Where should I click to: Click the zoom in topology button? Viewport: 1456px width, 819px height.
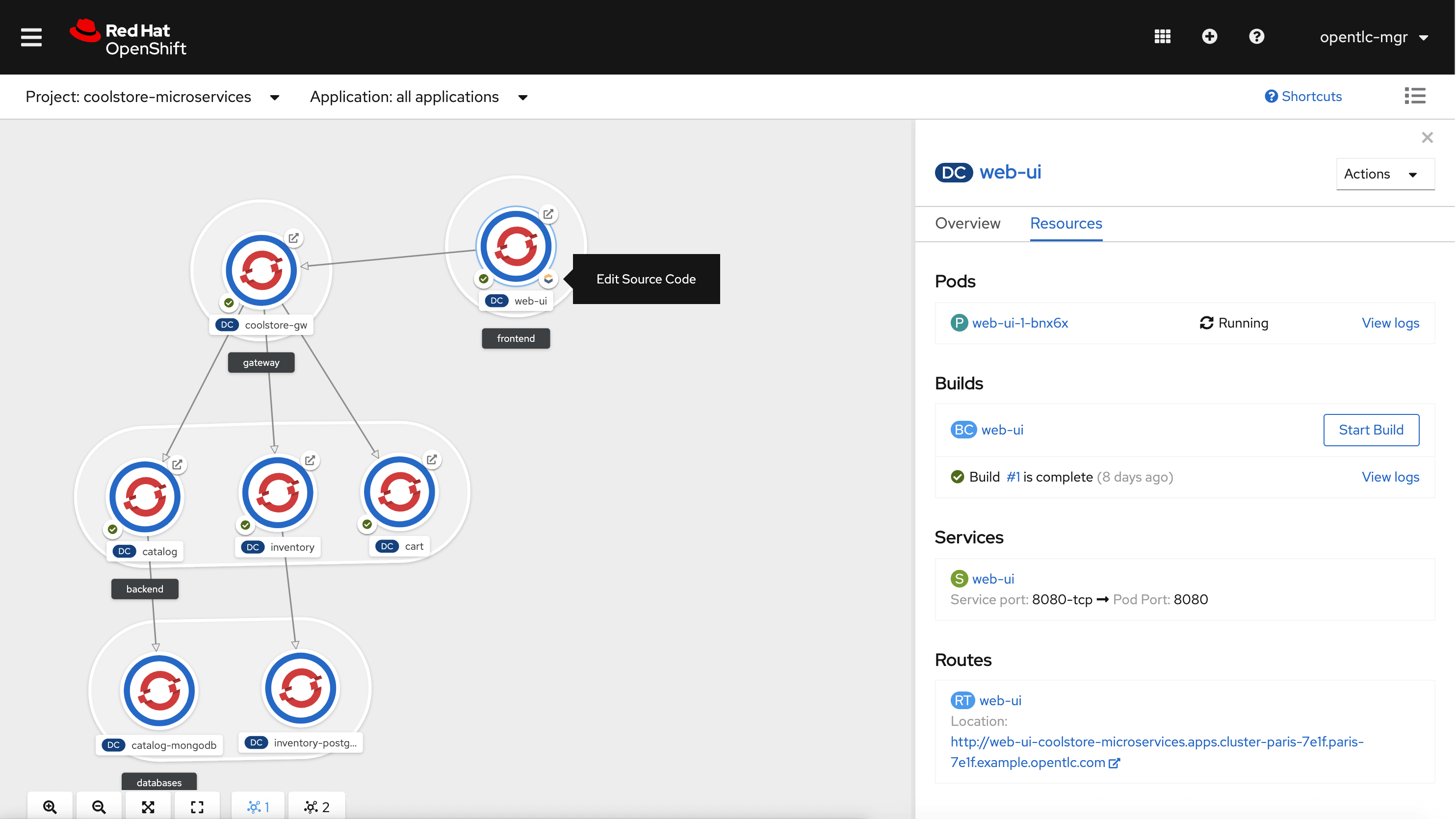[50, 807]
